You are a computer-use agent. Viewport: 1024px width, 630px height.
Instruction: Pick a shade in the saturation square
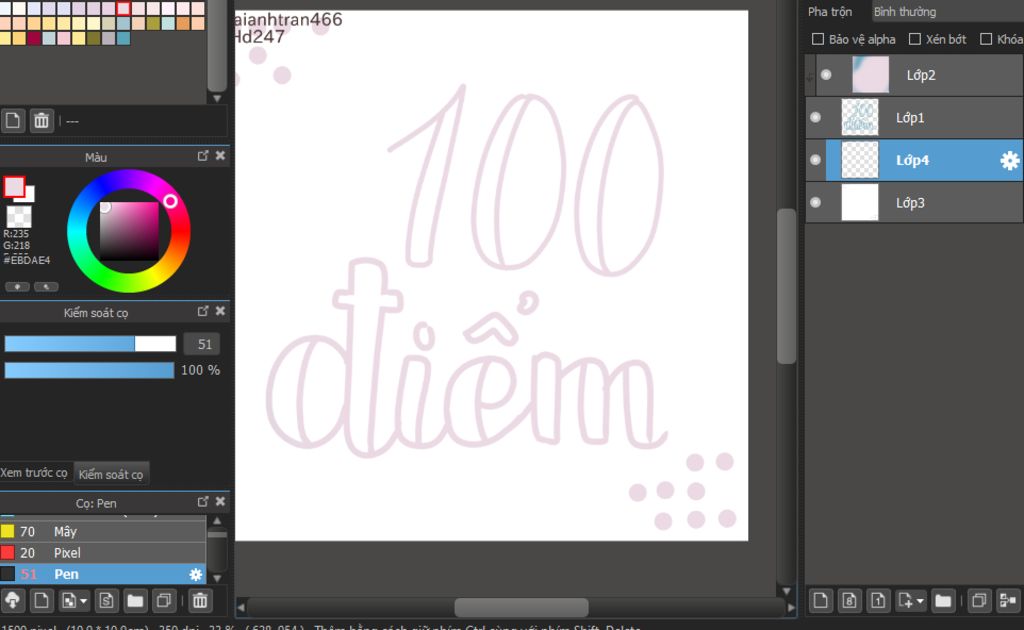(129, 231)
